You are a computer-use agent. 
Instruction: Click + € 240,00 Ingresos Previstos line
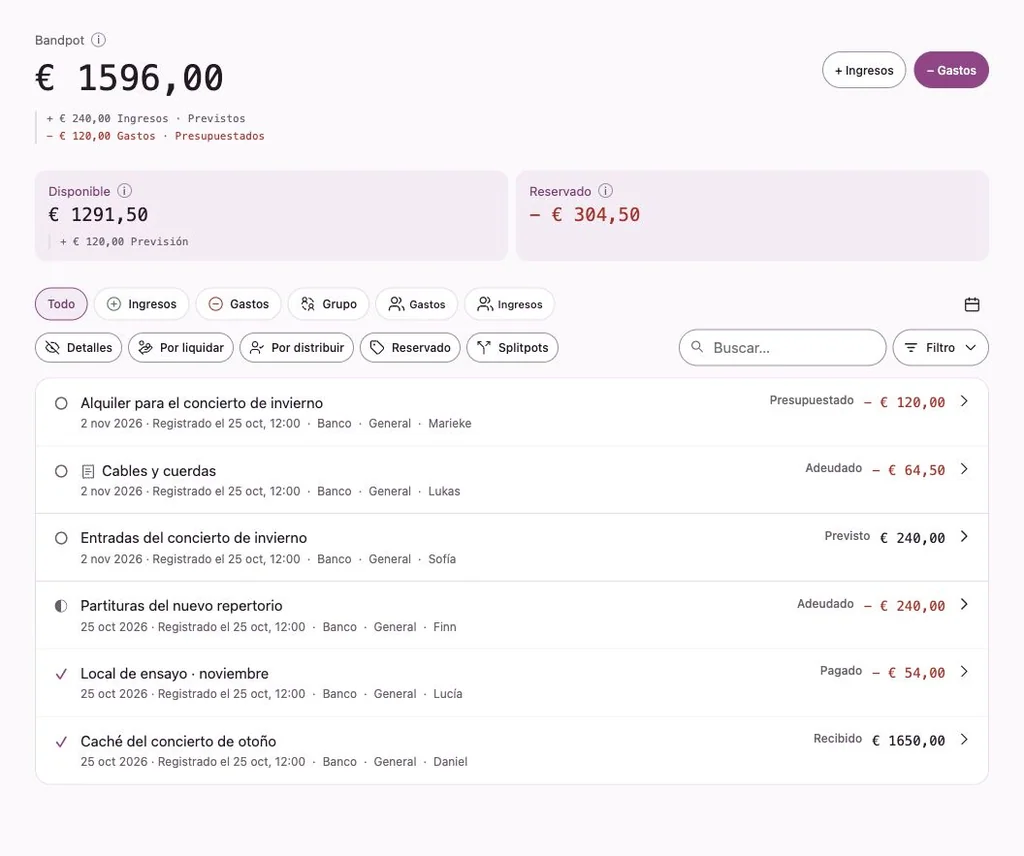146,118
